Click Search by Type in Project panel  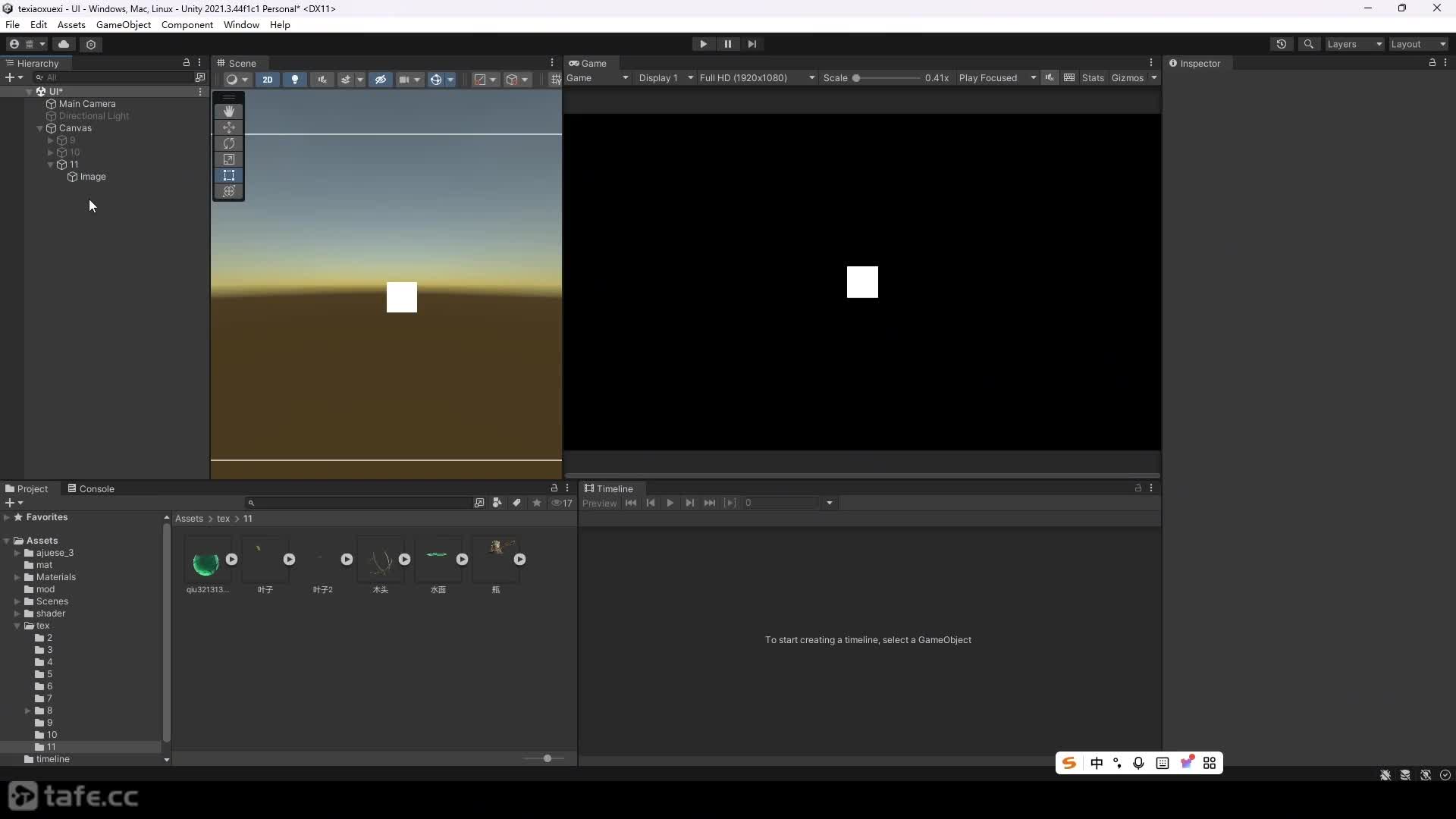pos(497,503)
